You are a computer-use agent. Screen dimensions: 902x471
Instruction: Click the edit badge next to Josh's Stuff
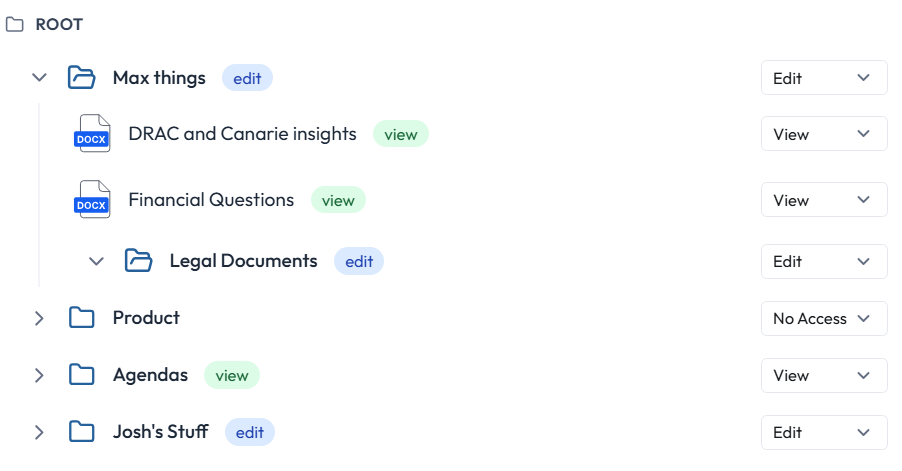coord(250,432)
